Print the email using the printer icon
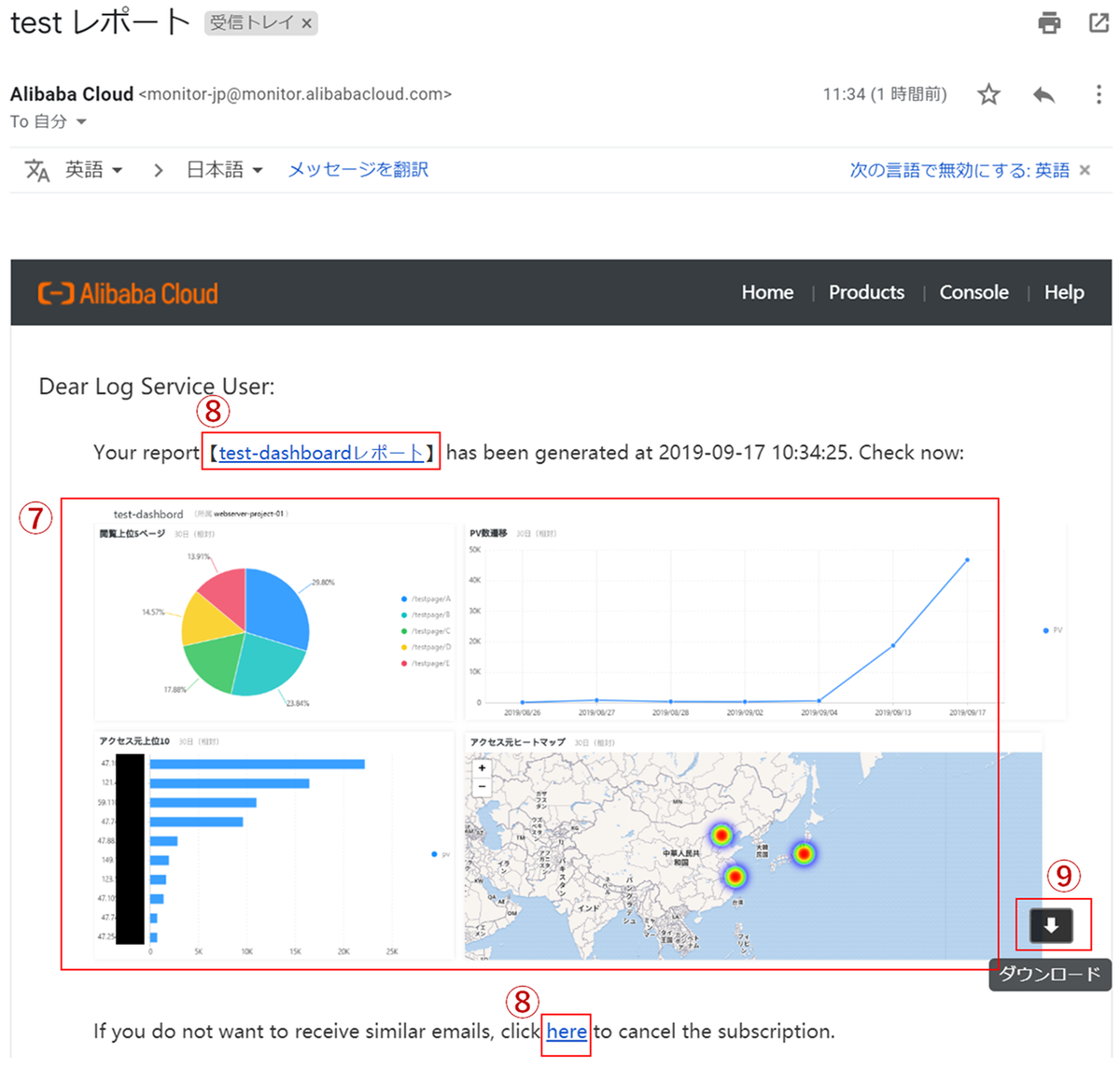Image resolution: width=1120 pixels, height=1068 pixels. 1049,22
